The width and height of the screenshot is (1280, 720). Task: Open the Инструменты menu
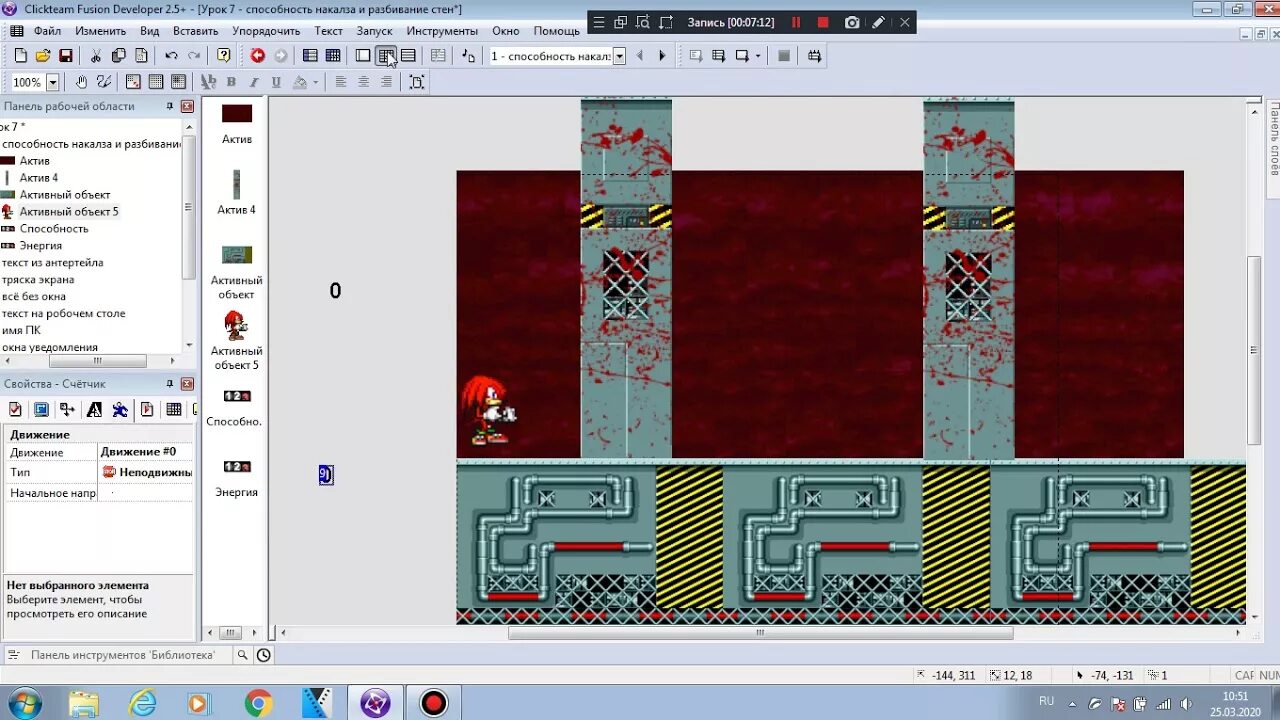tap(442, 31)
